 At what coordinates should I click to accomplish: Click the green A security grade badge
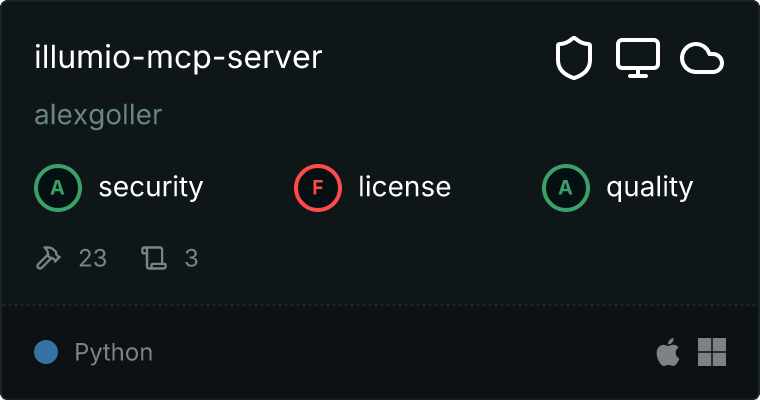tap(58, 187)
